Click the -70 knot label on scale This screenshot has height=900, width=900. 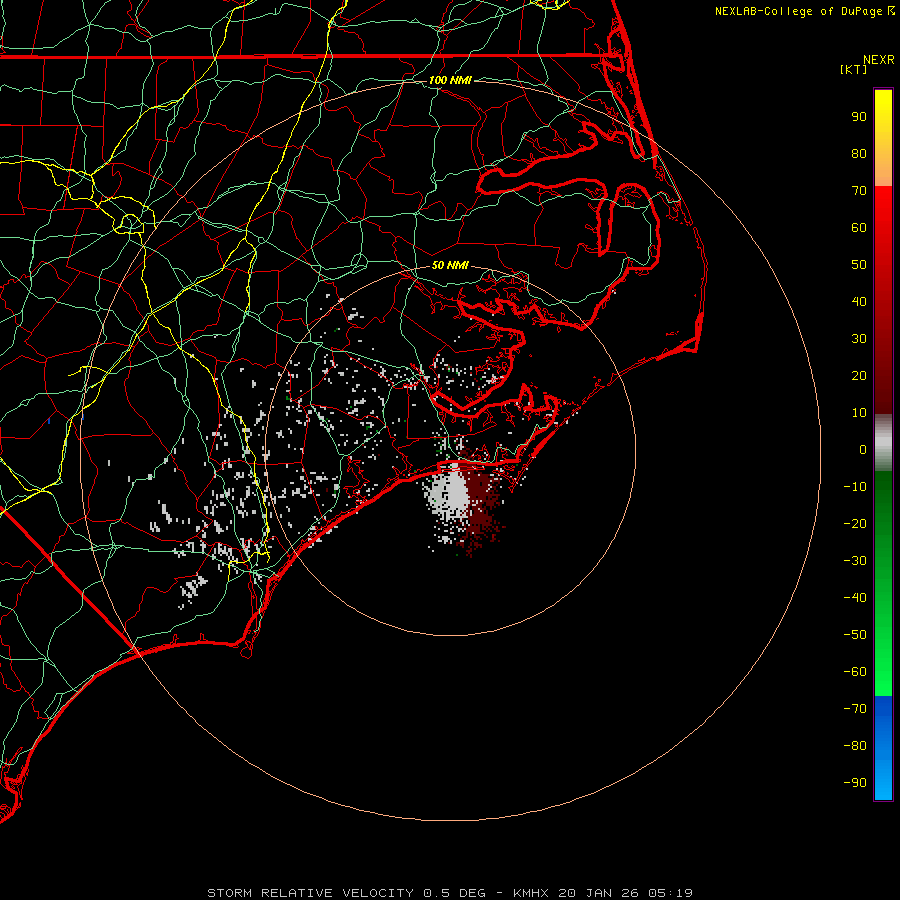pyautogui.click(x=855, y=709)
